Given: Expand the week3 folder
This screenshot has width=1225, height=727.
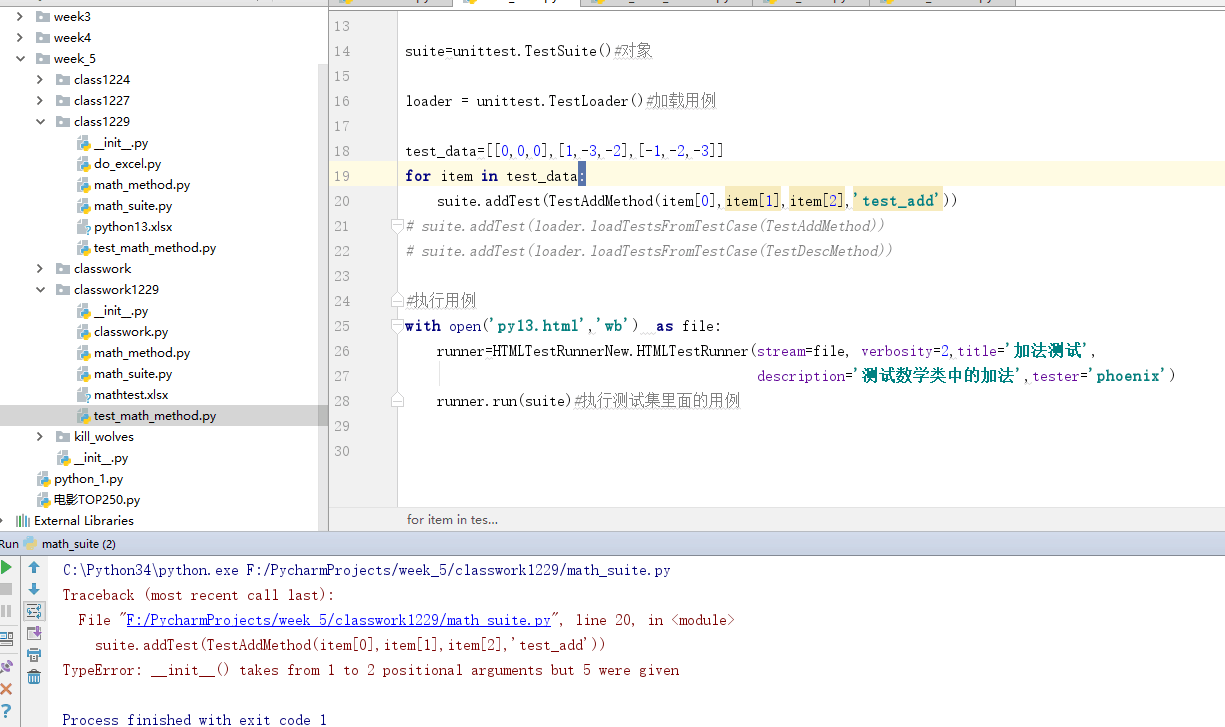Looking at the screenshot, I should click(20, 17).
